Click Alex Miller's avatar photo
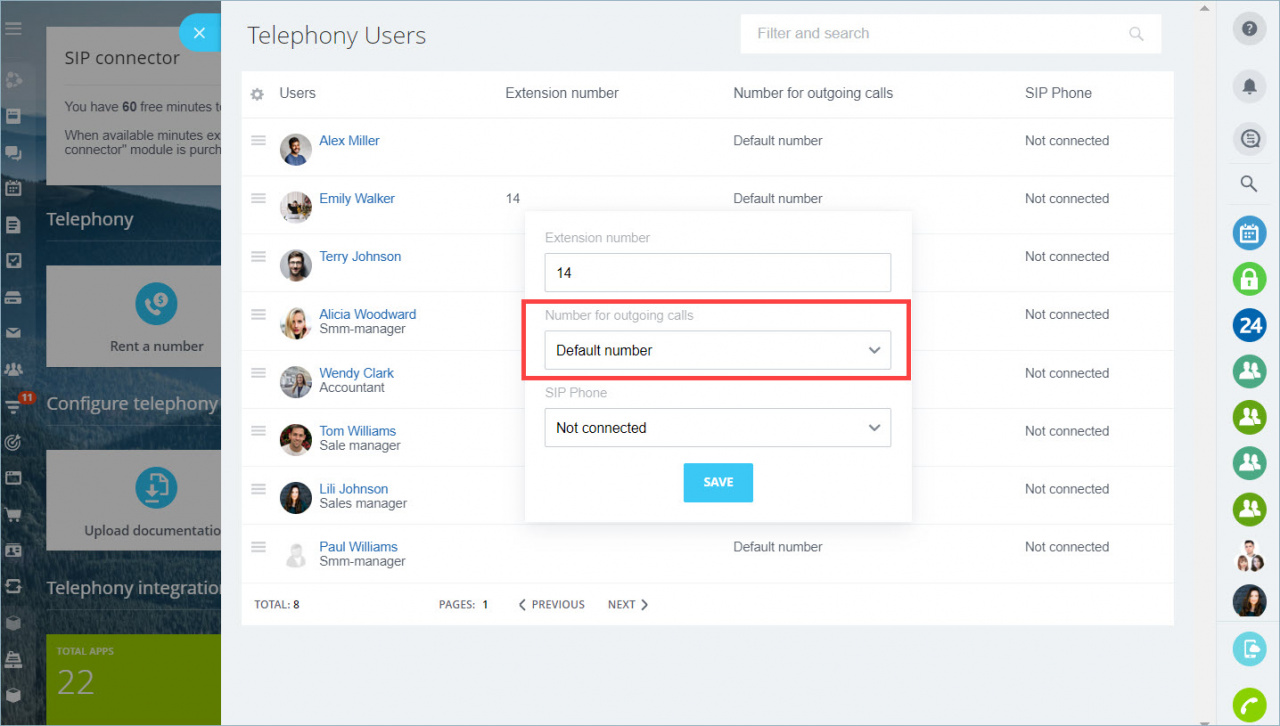1280x726 pixels. tap(296, 150)
